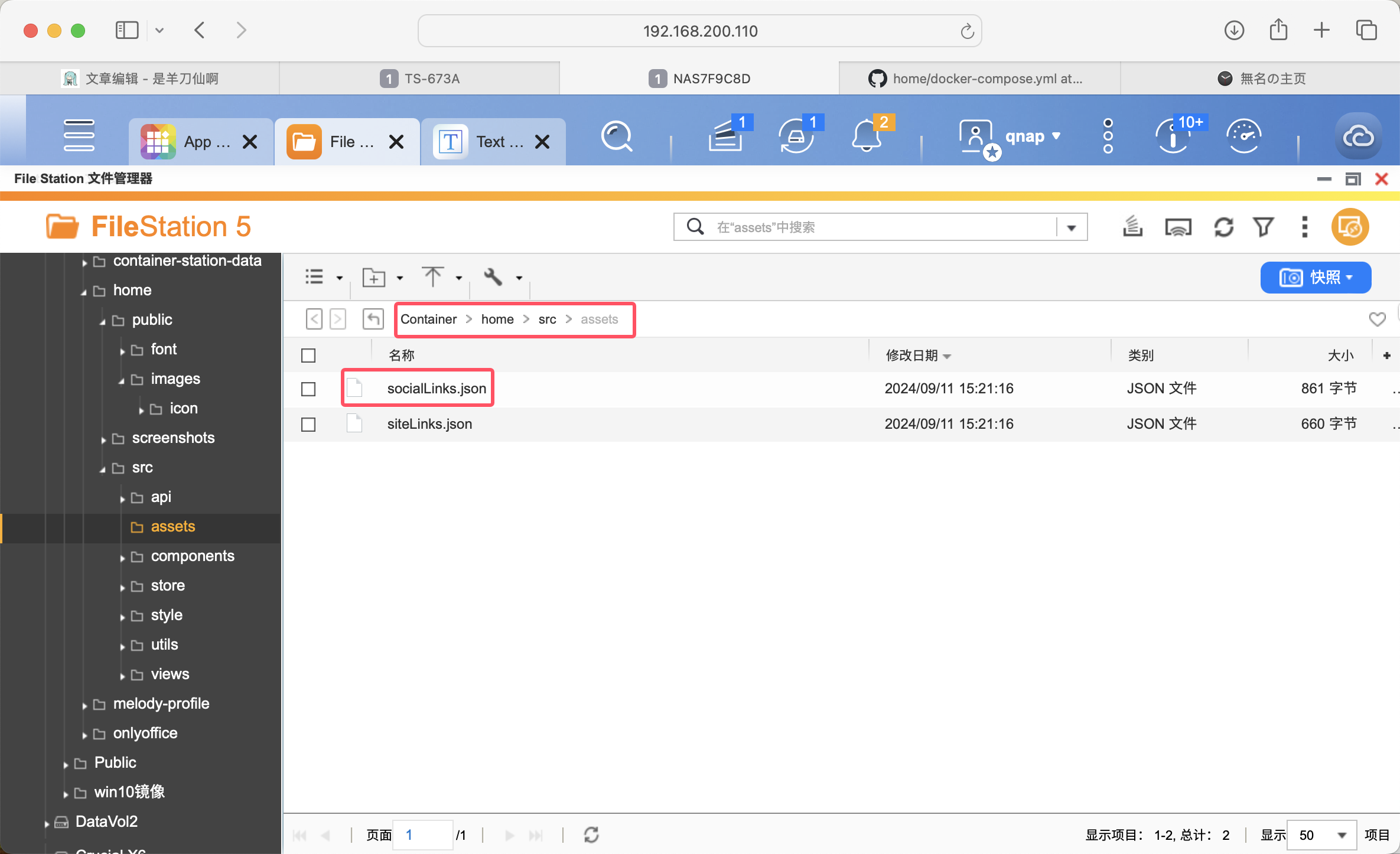The width and height of the screenshot is (1400, 854).
Task: Click the page number input field
Action: (x=423, y=835)
